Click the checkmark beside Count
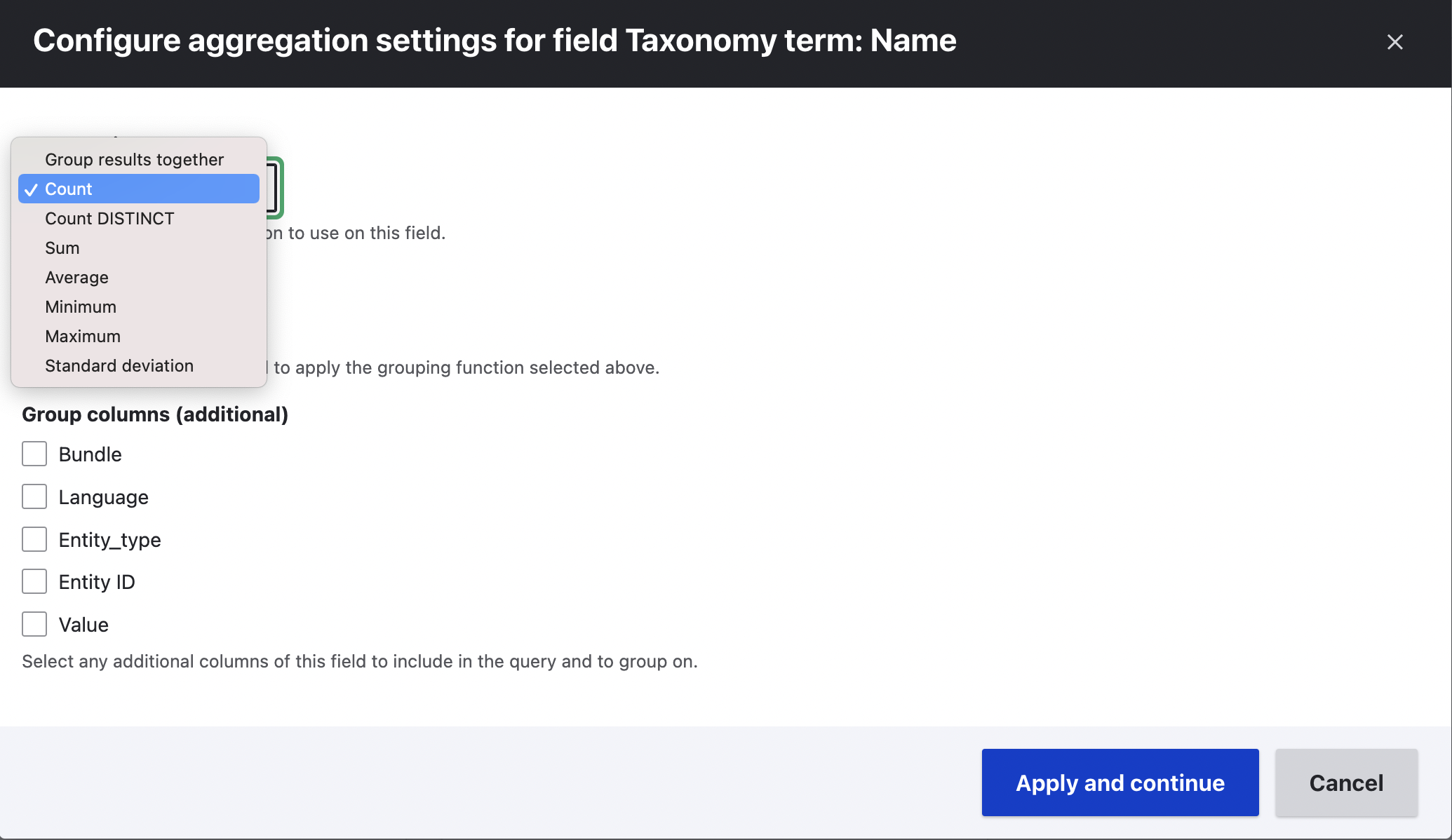Screen dimensions: 1452x840 (x=31, y=189)
